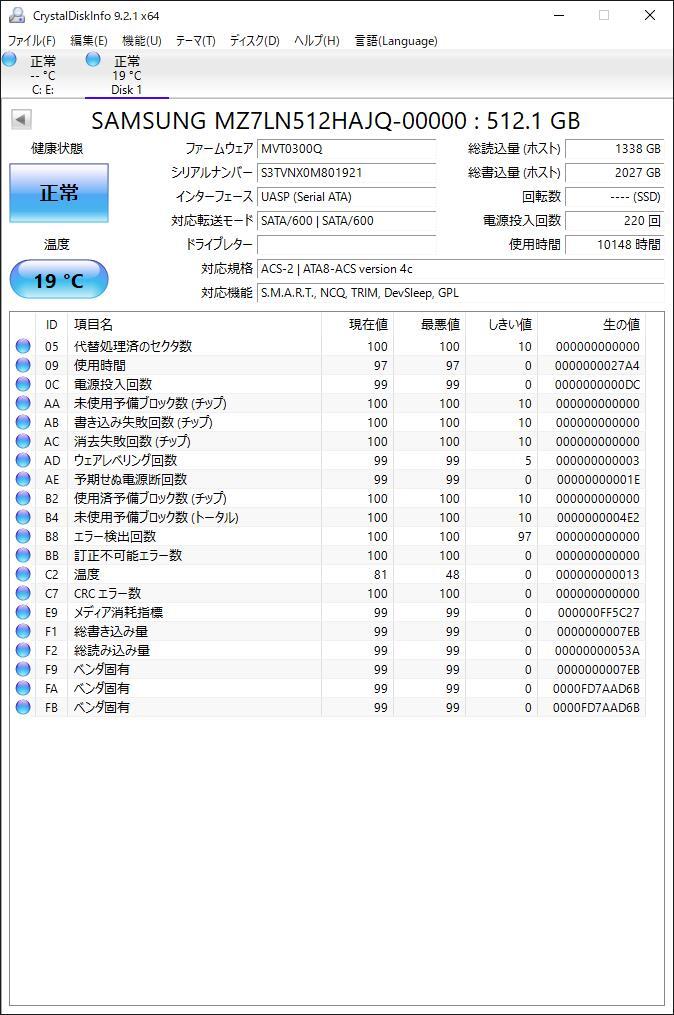This screenshot has width=674, height=1015.
Task: Select the 総書き込み量 attribute name
Action: [x=111, y=631]
